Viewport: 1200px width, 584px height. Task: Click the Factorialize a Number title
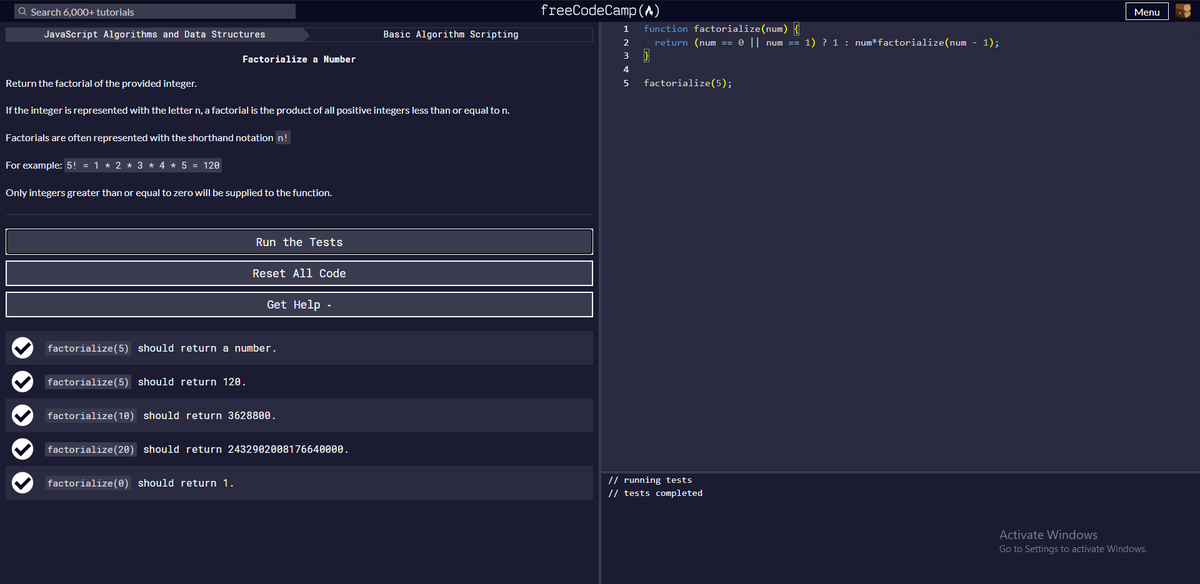coord(299,59)
